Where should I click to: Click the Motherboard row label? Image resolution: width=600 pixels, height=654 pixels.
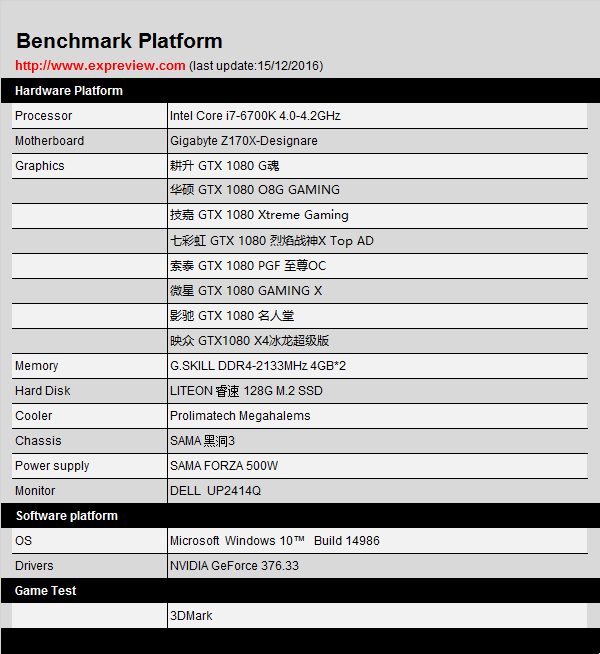[49, 141]
